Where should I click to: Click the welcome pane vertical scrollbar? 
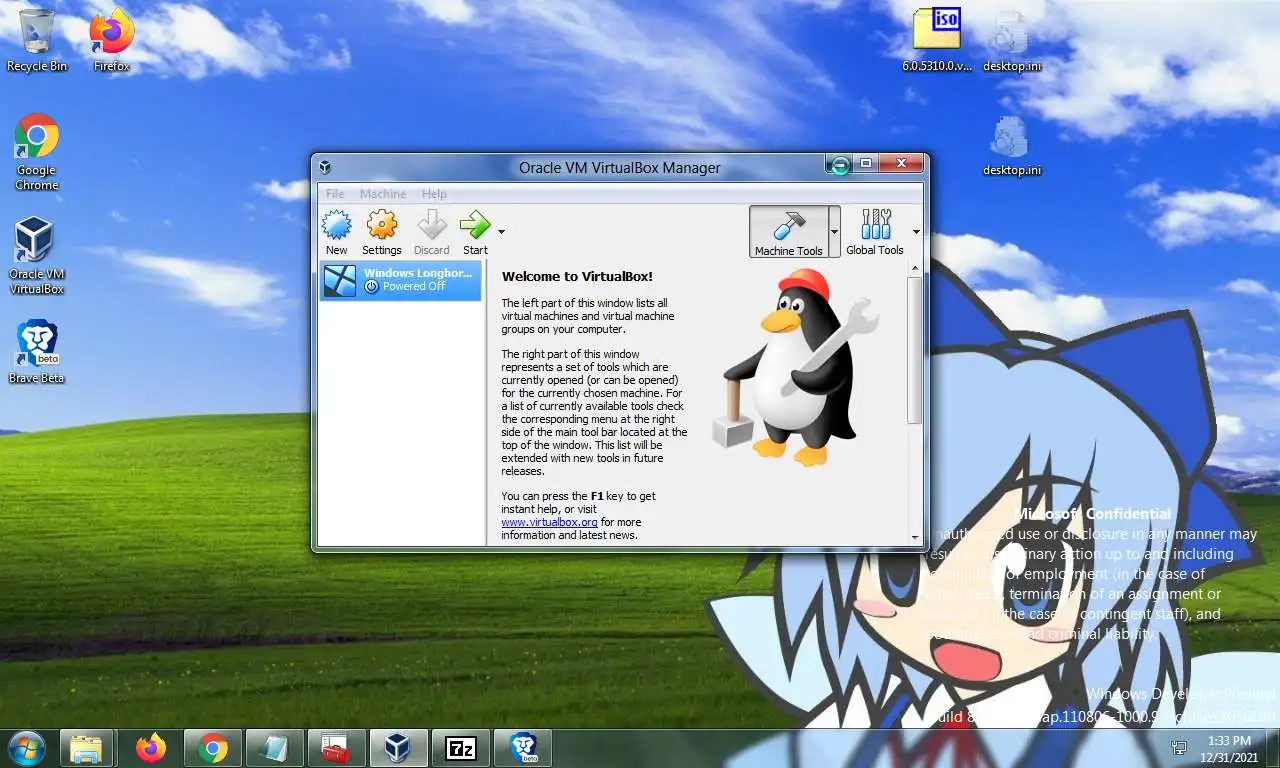915,350
